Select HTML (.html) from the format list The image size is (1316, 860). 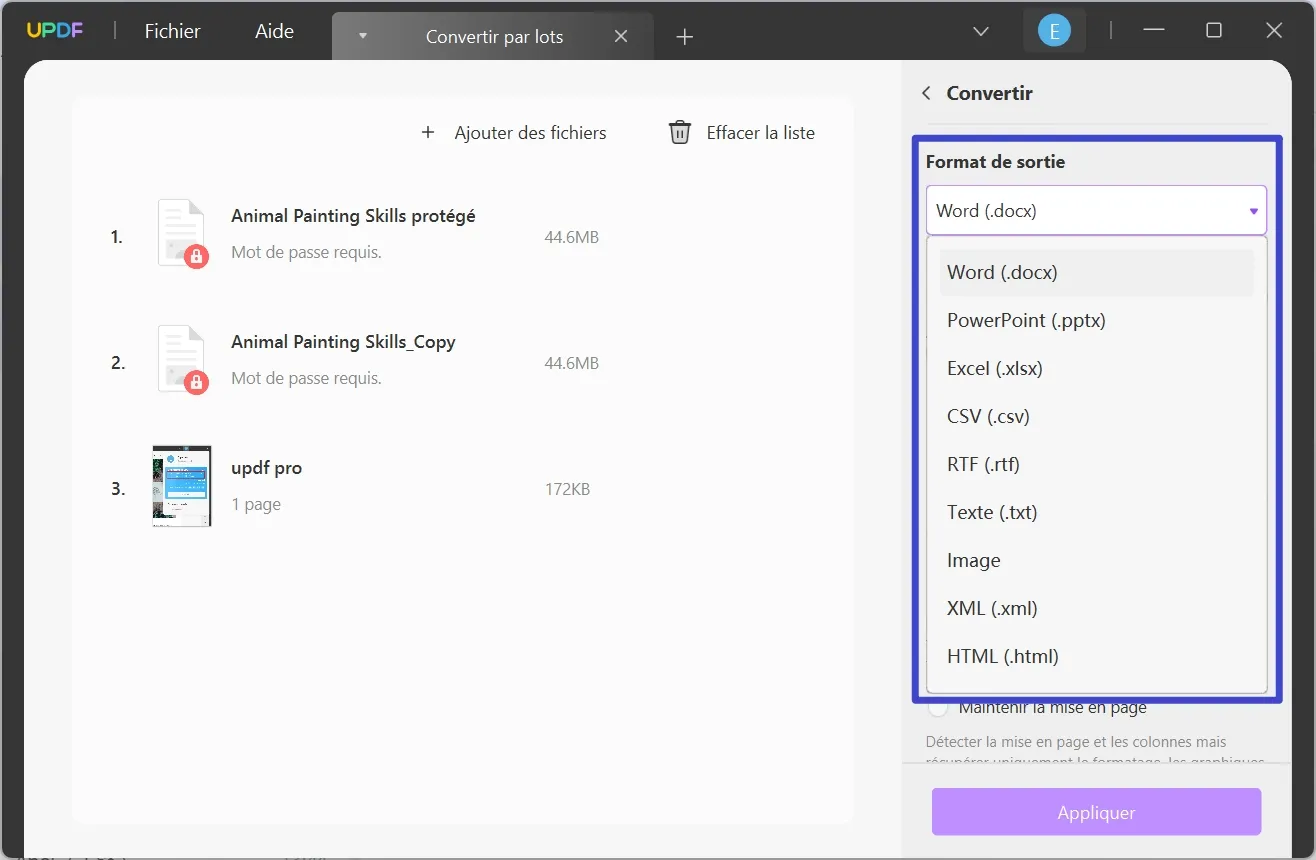click(x=1002, y=656)
